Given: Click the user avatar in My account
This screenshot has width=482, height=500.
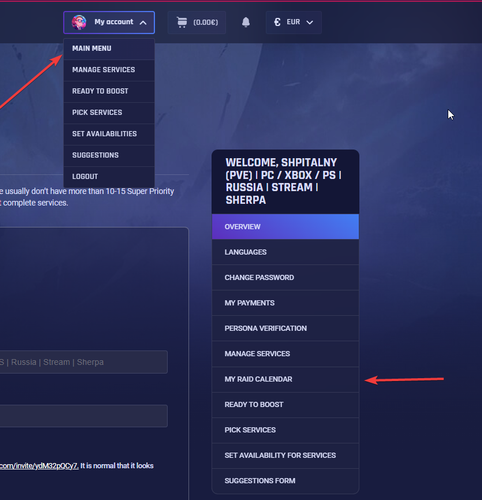Looking at the screenshot, I should click(79, 22).
